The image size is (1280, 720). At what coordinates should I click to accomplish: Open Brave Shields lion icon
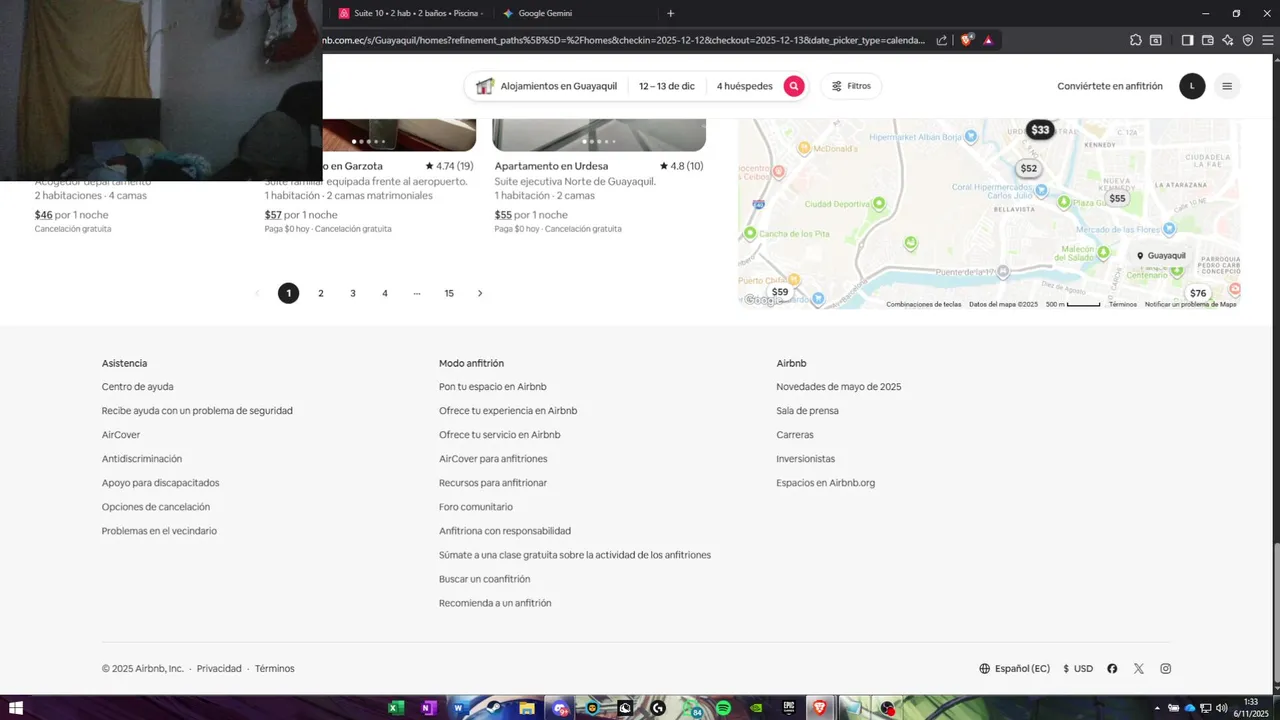(966, 40)
